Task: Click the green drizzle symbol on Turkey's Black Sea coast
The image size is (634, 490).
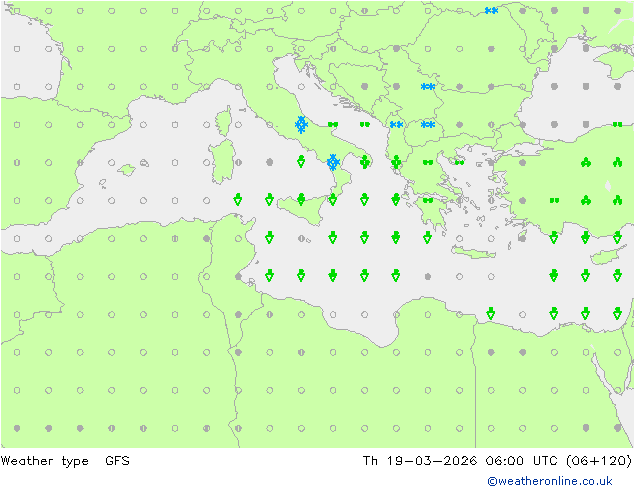Action: pyautogui.click(x=617, y=125)
